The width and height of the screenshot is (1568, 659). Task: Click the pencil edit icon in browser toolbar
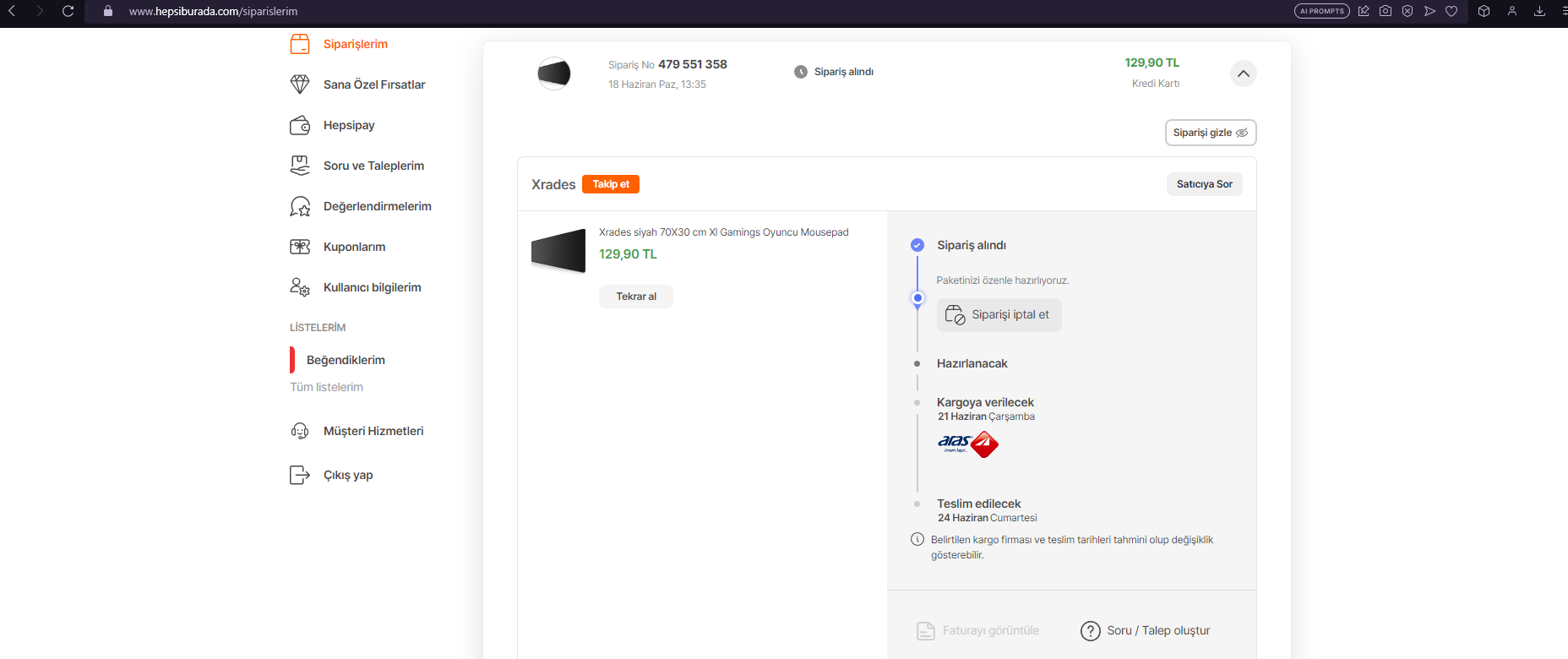[x=1364, y=11]
